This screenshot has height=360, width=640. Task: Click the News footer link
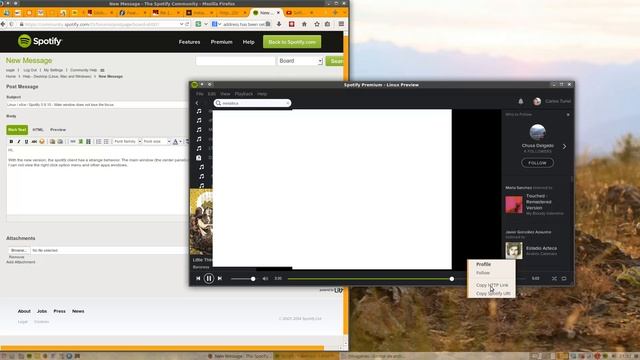[78, 311]
